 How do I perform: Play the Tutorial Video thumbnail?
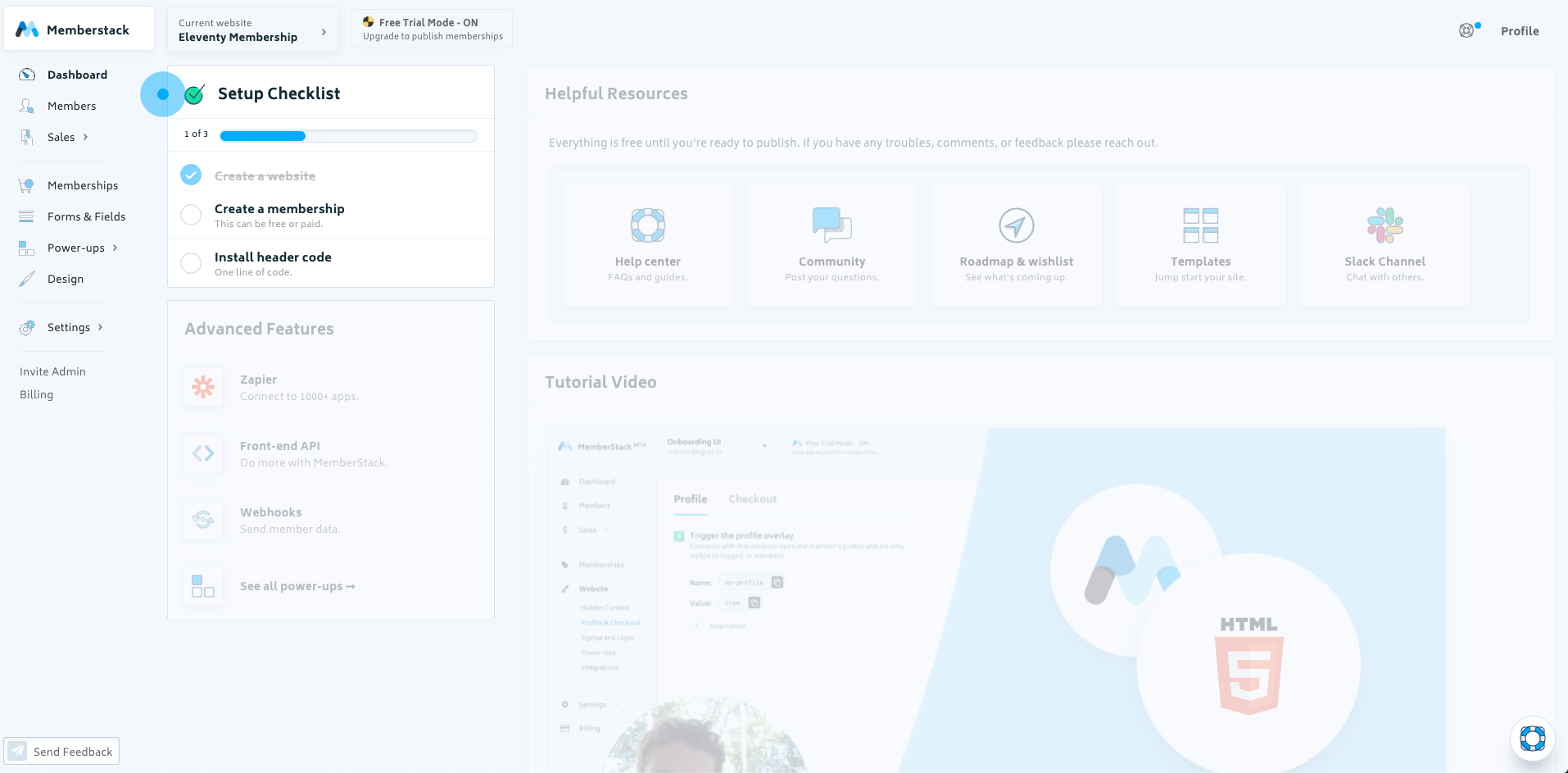coord(997,600)
